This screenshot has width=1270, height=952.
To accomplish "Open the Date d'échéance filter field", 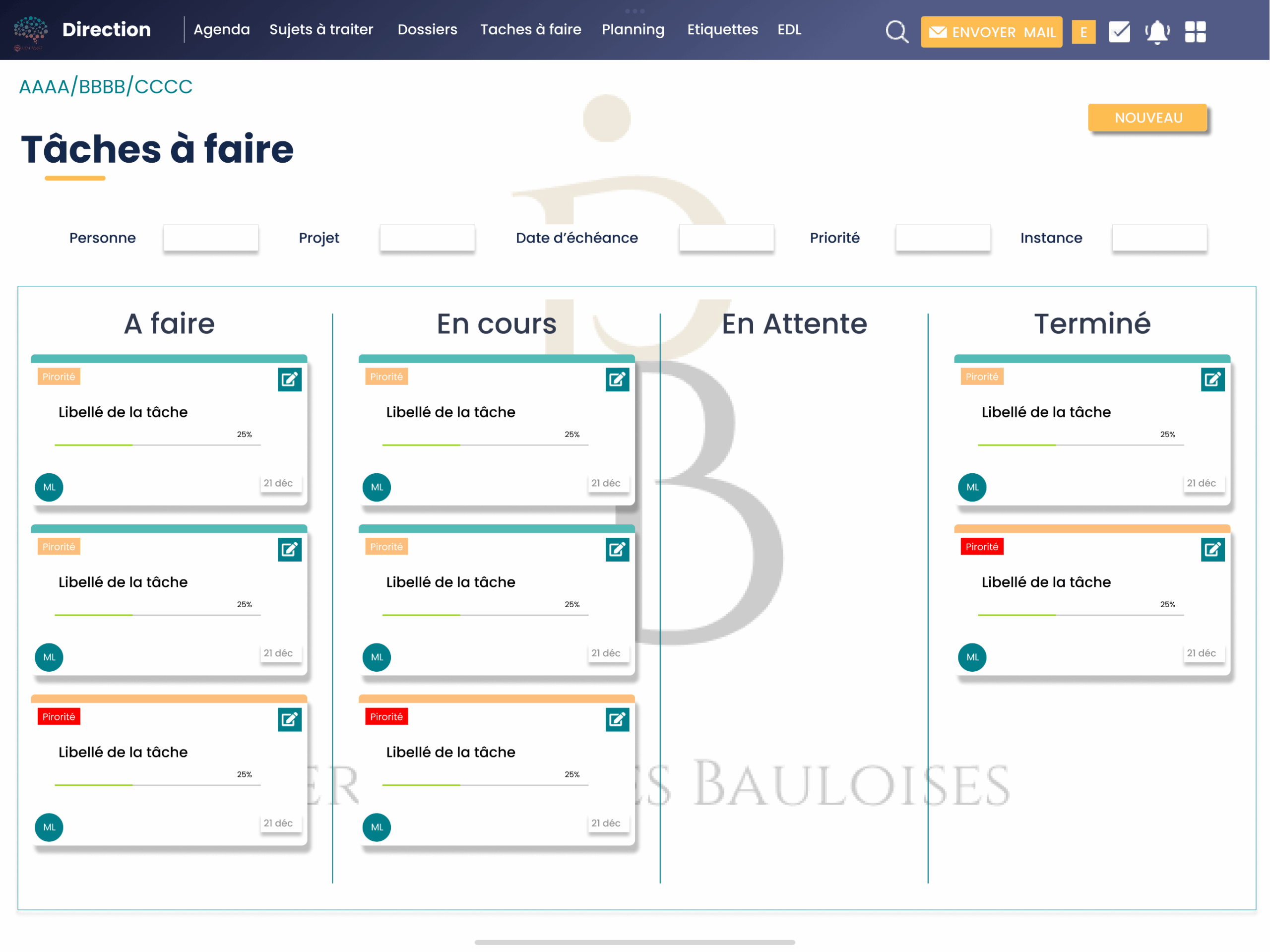I will pos(726,237).
